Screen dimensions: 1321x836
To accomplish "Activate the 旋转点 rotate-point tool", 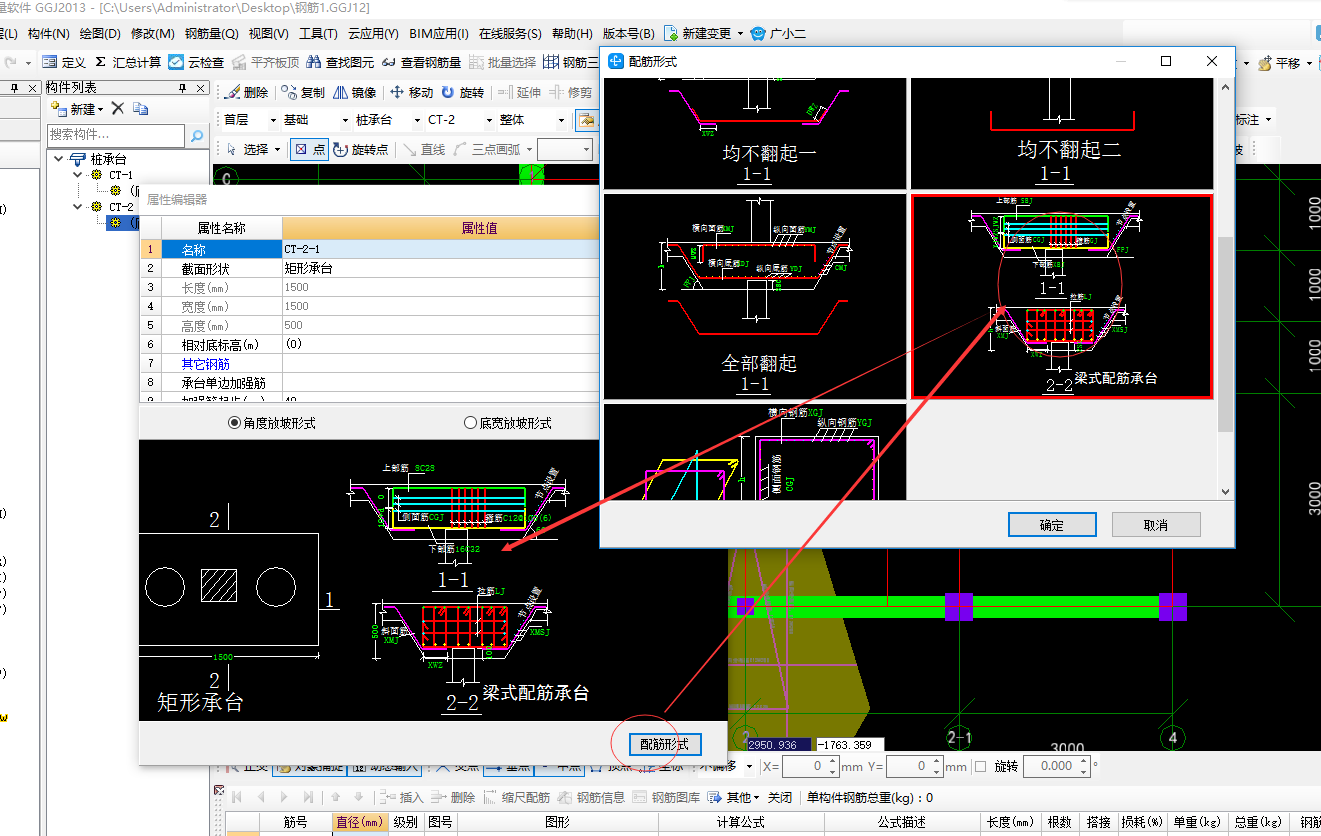I will click(x=361, y=149).
